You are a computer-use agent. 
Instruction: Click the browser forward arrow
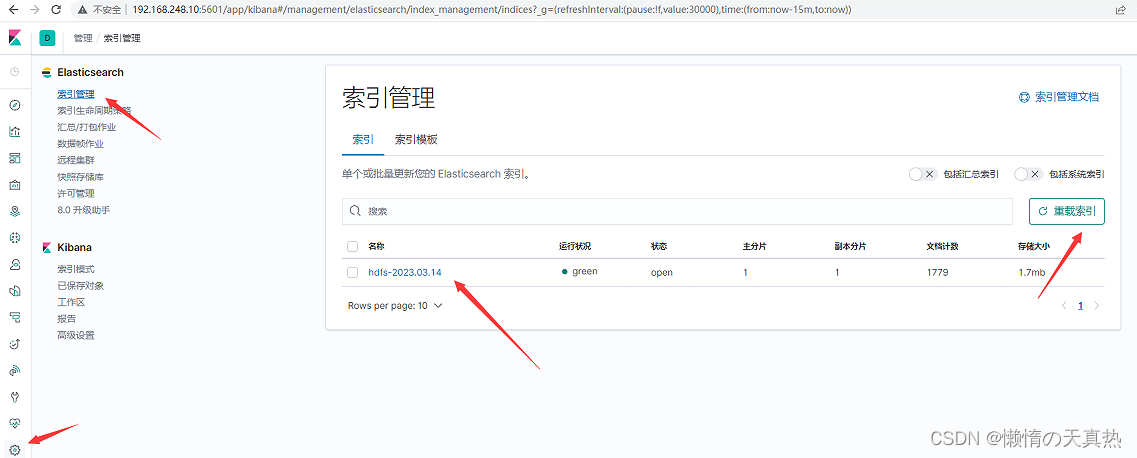36,10
